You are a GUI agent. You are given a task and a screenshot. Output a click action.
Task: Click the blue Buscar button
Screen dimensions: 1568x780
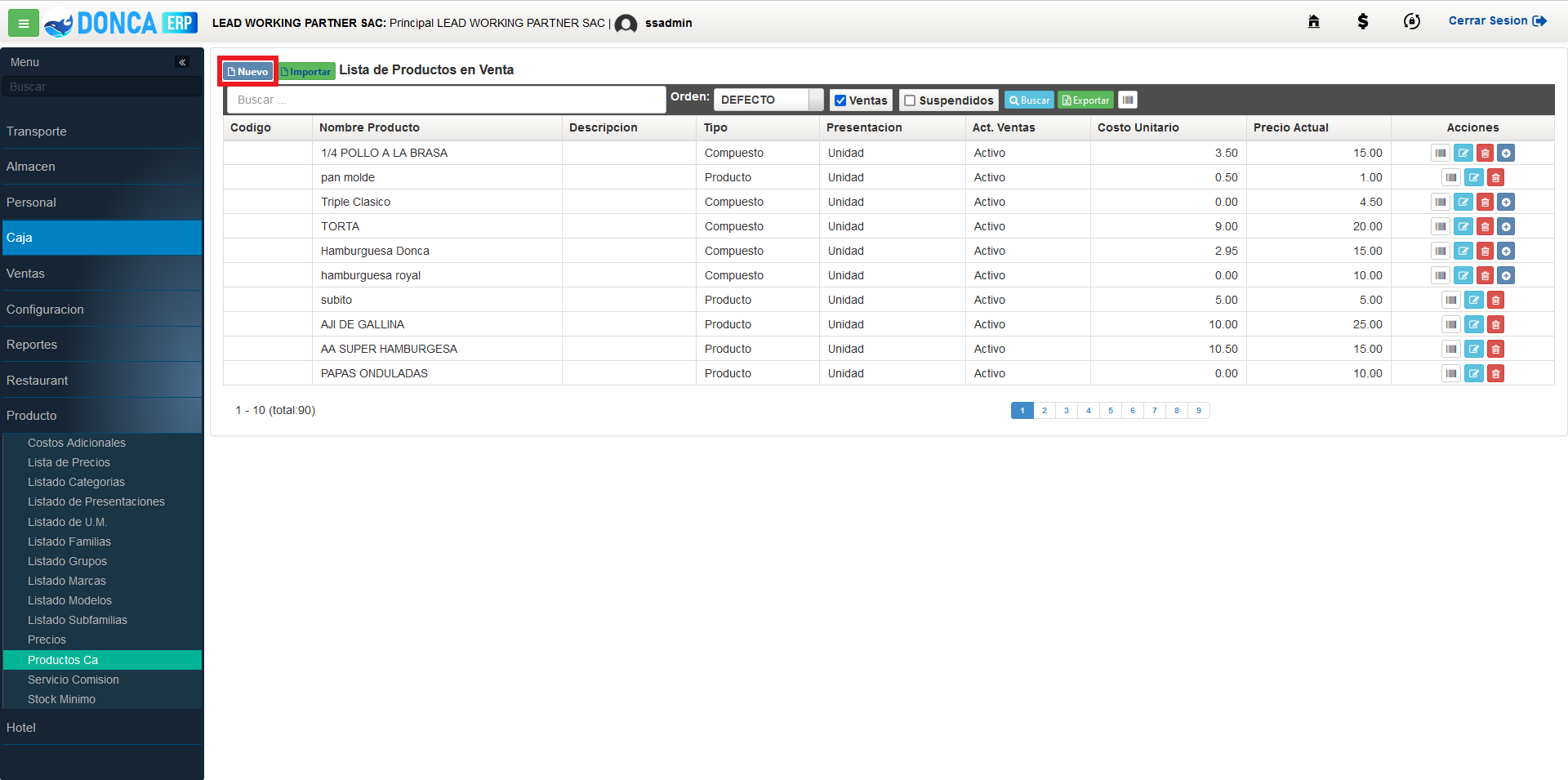pos(1029,100)
